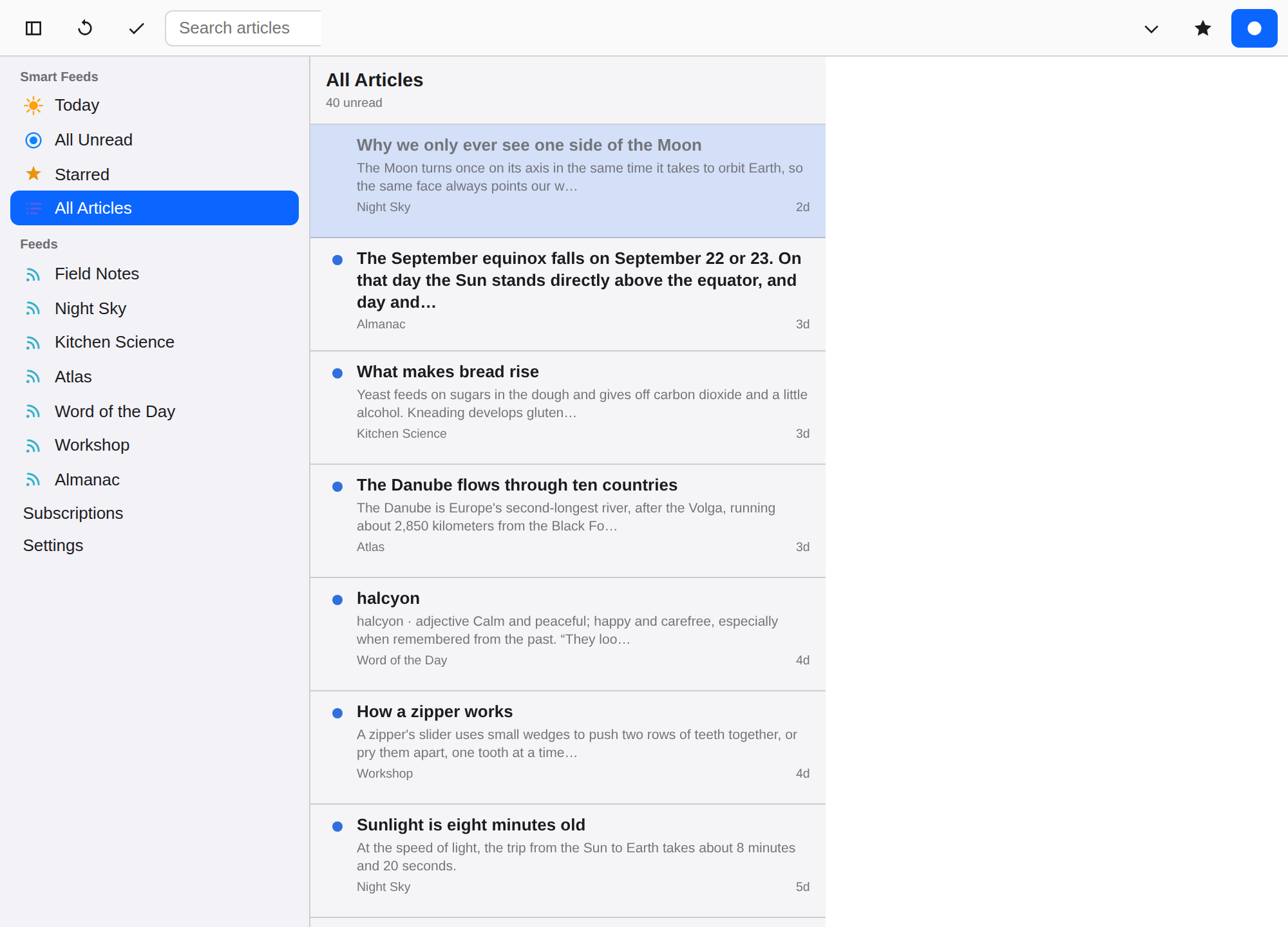The image size is (1288, 927).
Task: Open the Danube article
Action: (568, 521)
